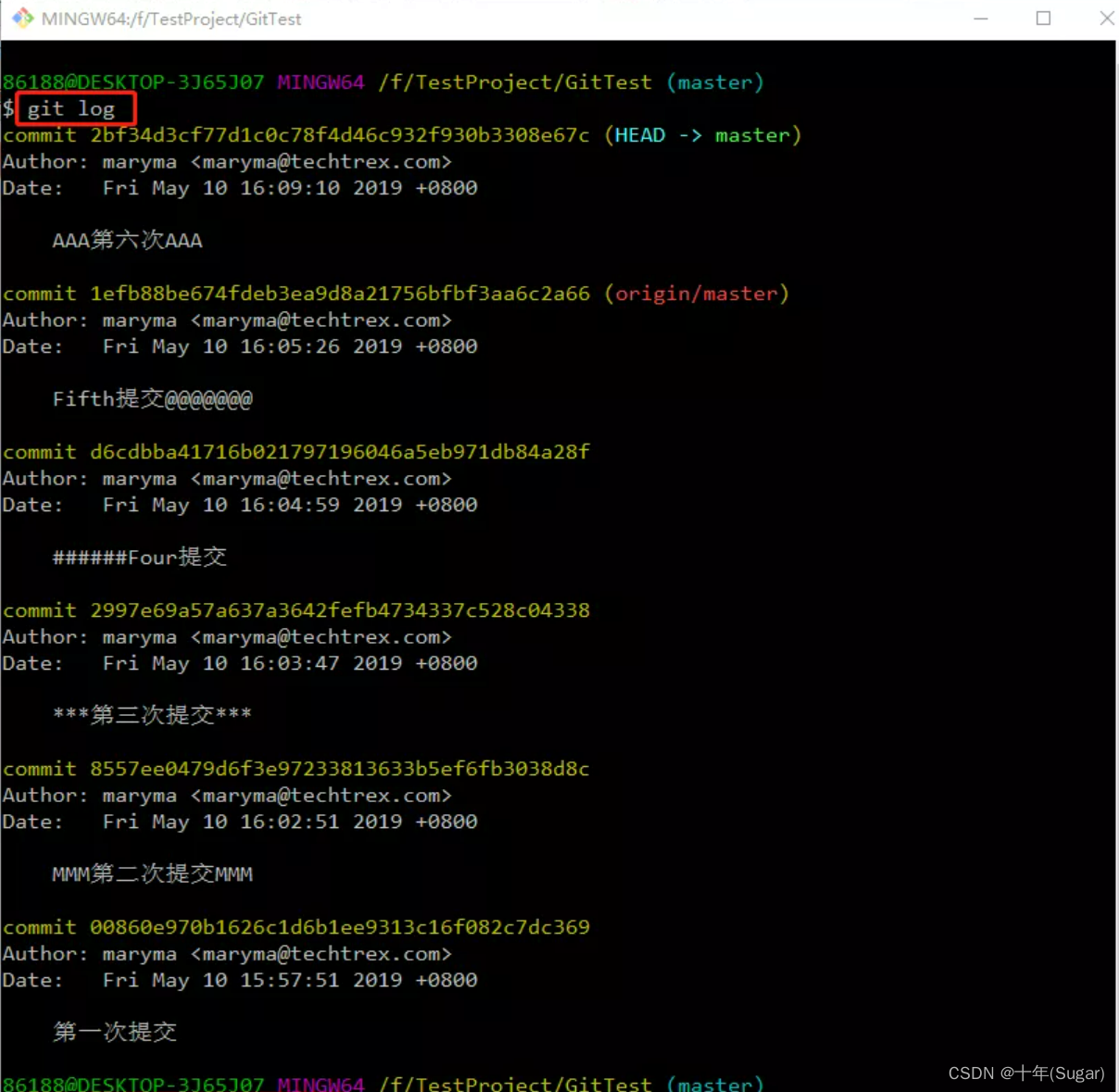Click the commit message AAA第六次AAA

click(127, 241)
